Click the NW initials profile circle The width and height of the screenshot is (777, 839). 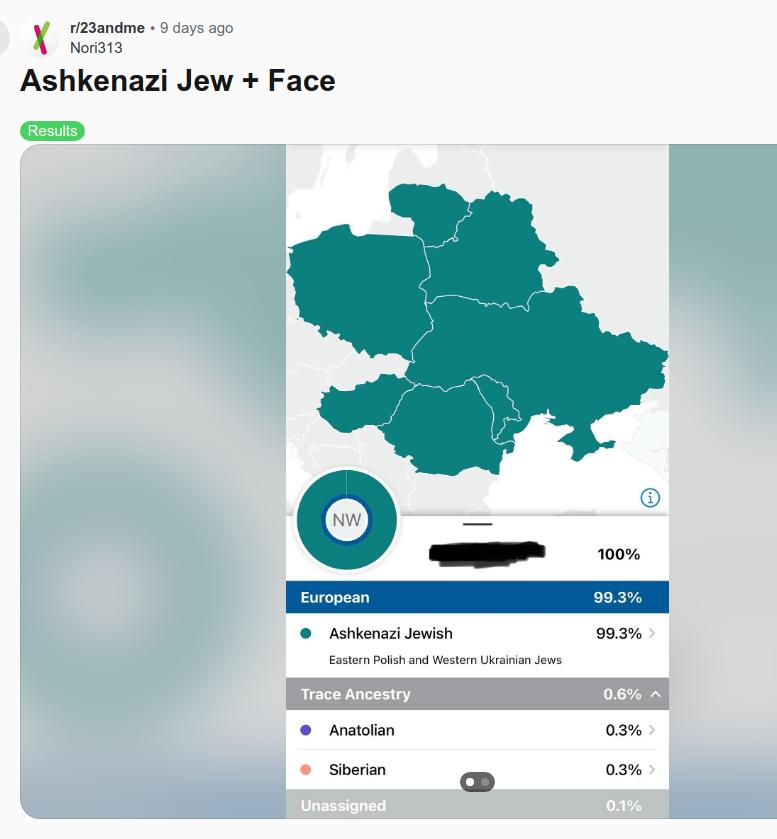[x=347, y=520]
